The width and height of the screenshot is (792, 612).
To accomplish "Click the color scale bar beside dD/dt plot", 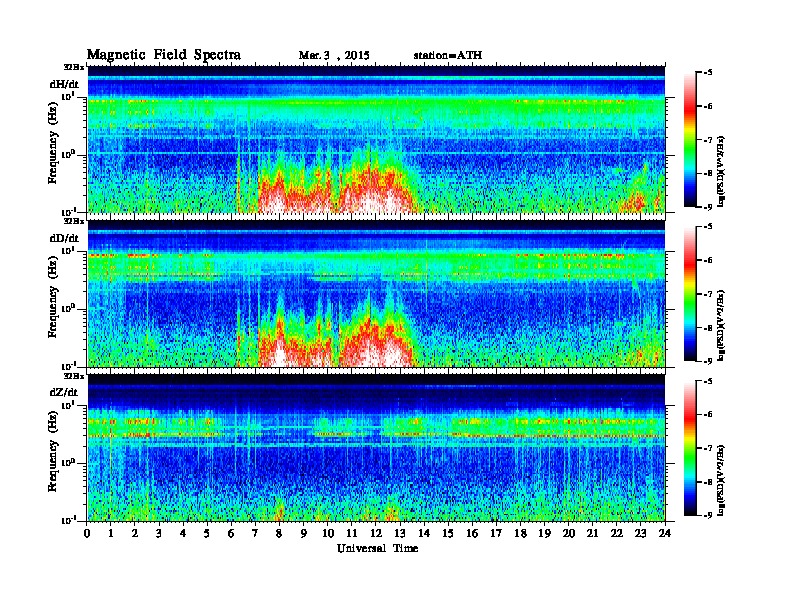I will pos(690,294).
